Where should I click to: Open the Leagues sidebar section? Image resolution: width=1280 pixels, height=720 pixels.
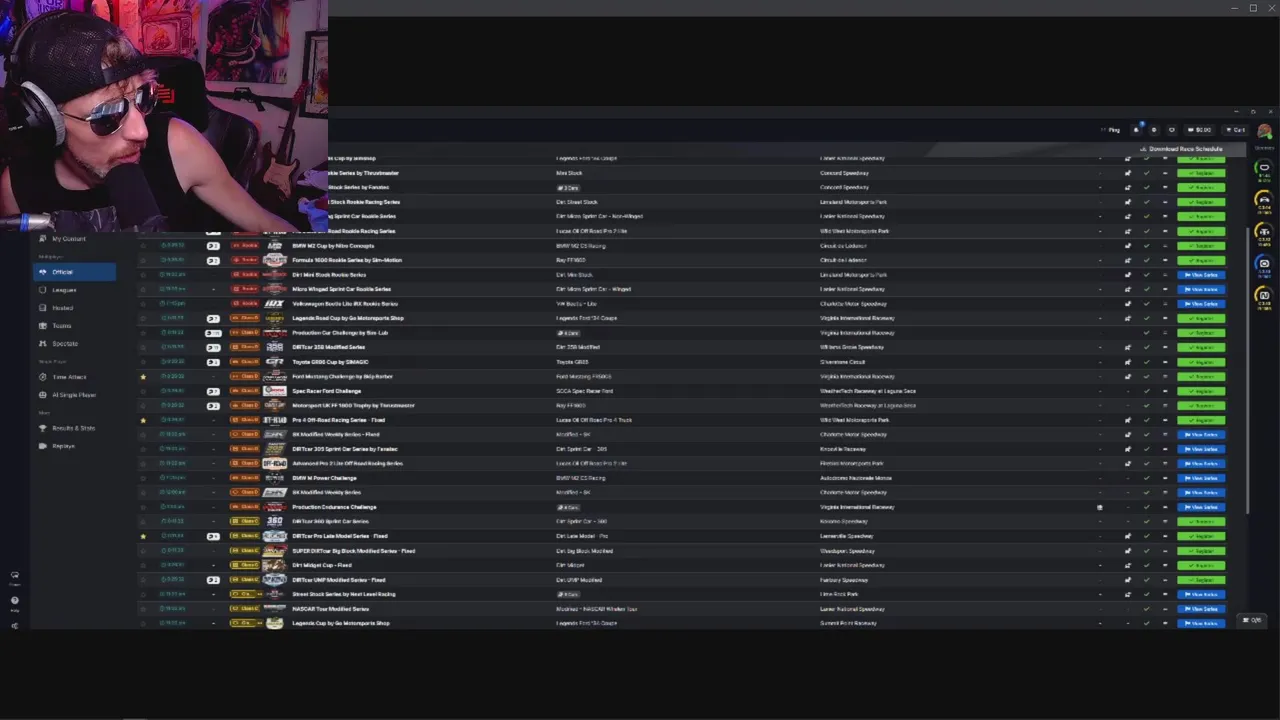coord(64,290)
